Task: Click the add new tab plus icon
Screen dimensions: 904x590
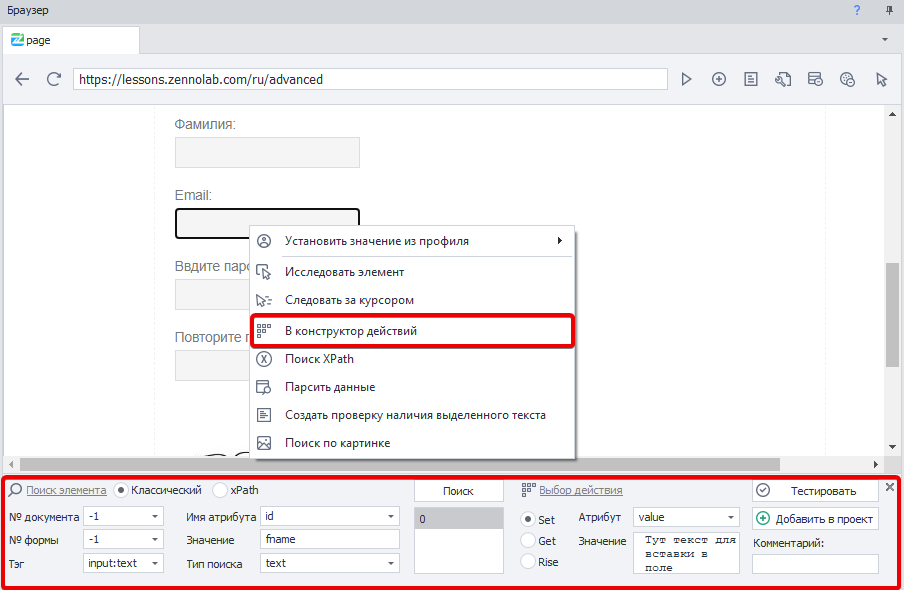Action: (x=718, y=79)
